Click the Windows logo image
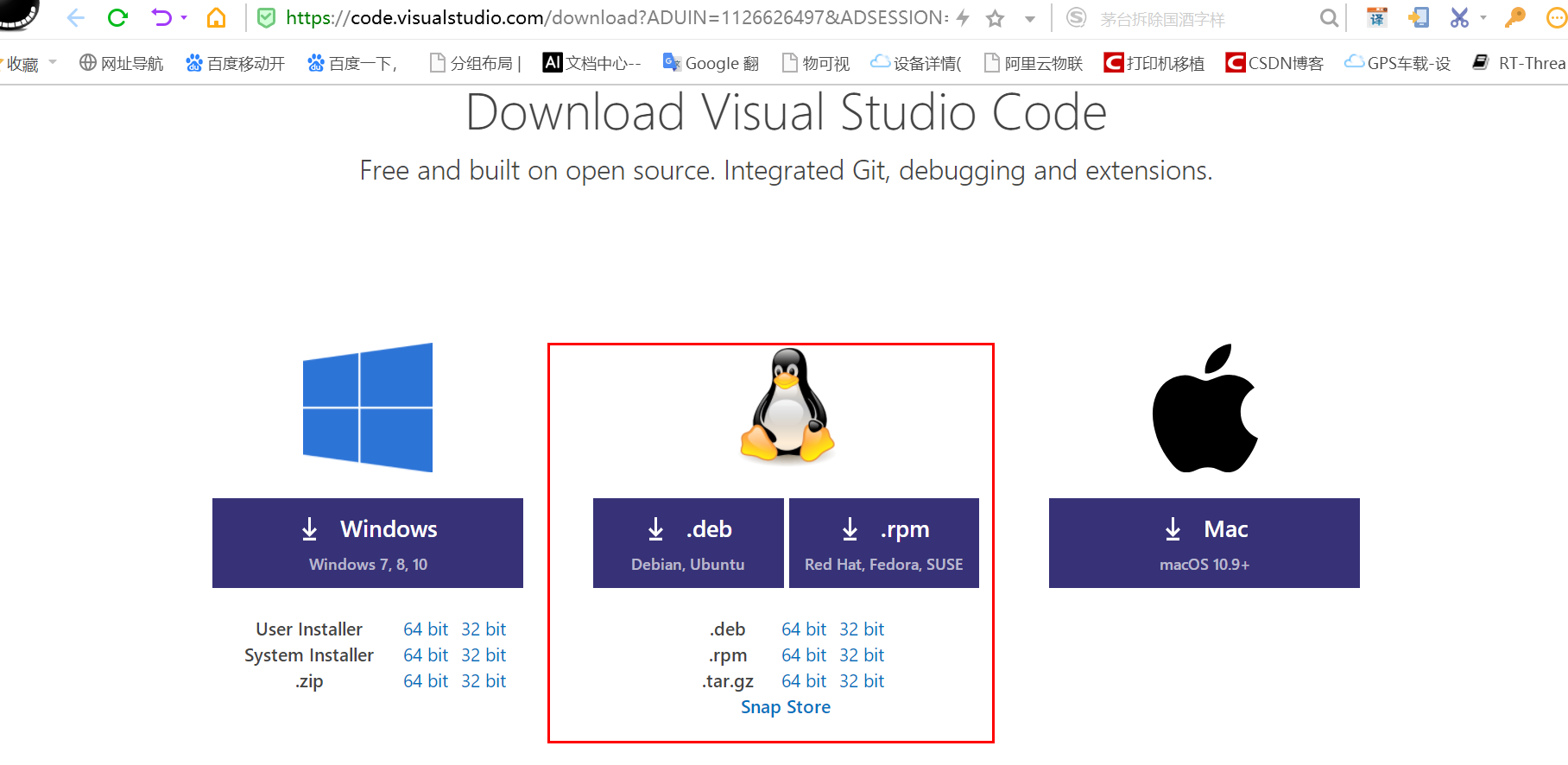The width and height of the screenshot is (1568, 765). (368, 408)
